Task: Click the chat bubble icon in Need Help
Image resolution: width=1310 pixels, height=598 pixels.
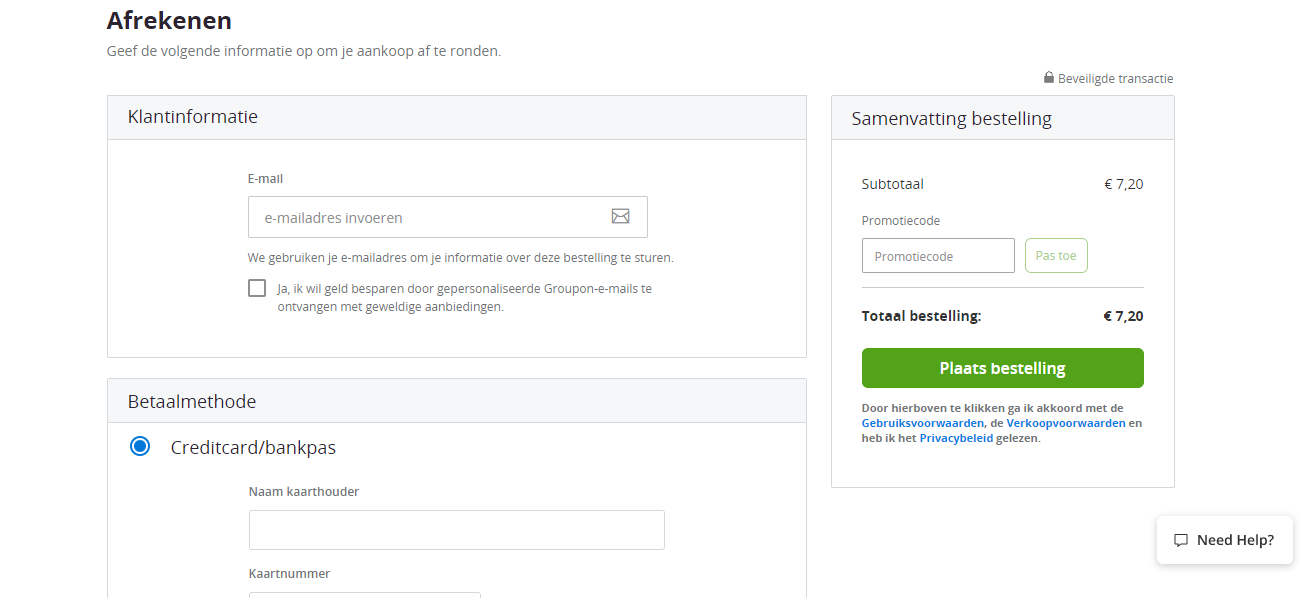Action: tap(1181, 540)
